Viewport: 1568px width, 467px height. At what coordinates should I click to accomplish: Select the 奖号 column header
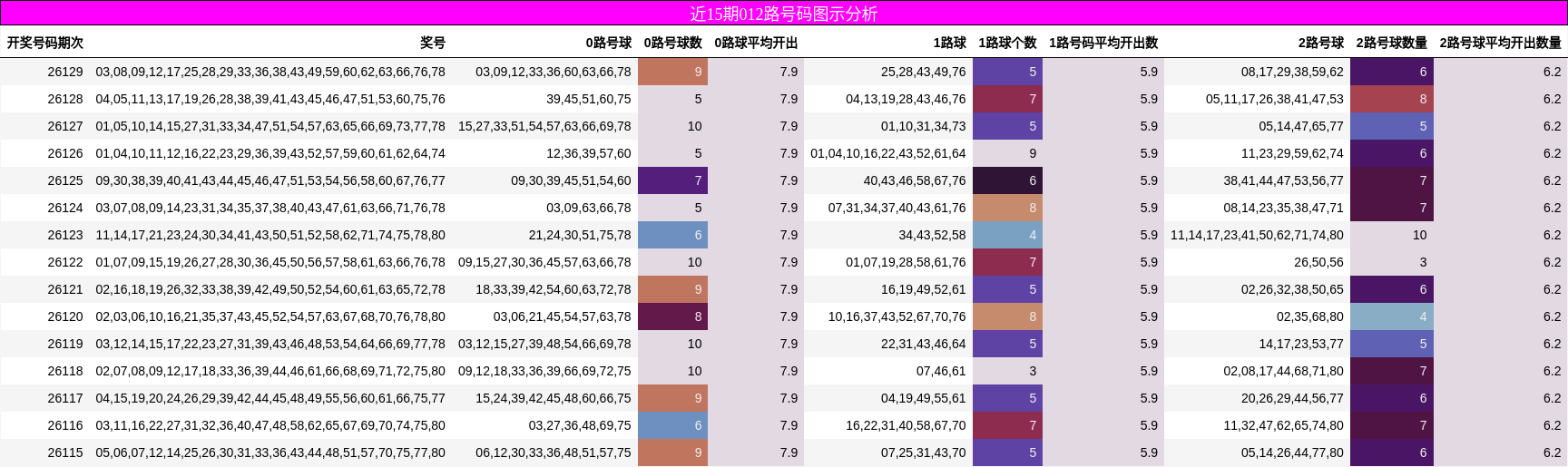pos(433,43)
